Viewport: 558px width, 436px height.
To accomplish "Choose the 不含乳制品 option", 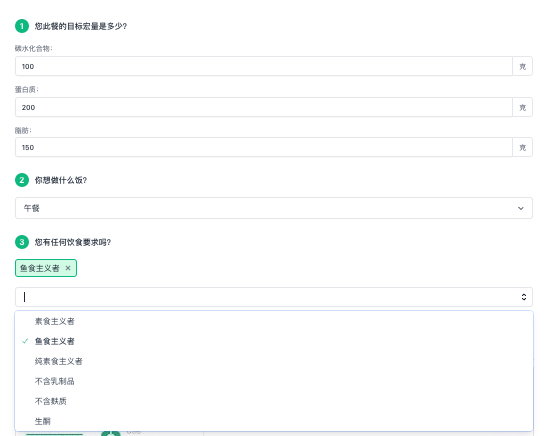I will tap(274, 381).
